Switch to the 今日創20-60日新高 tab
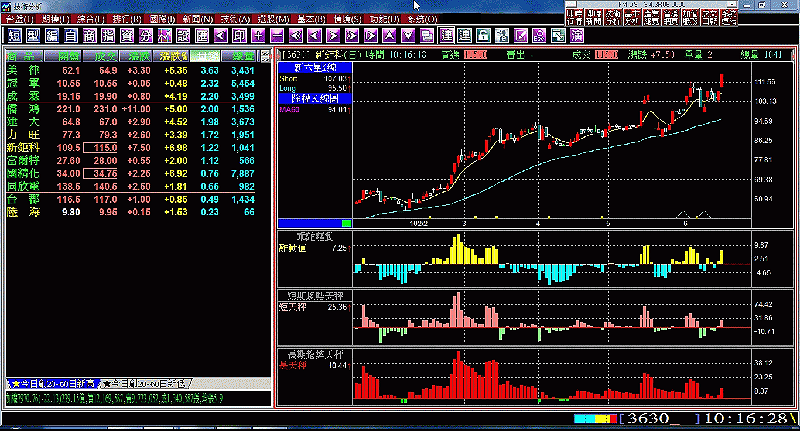800x431 pixels. (52, 384)
